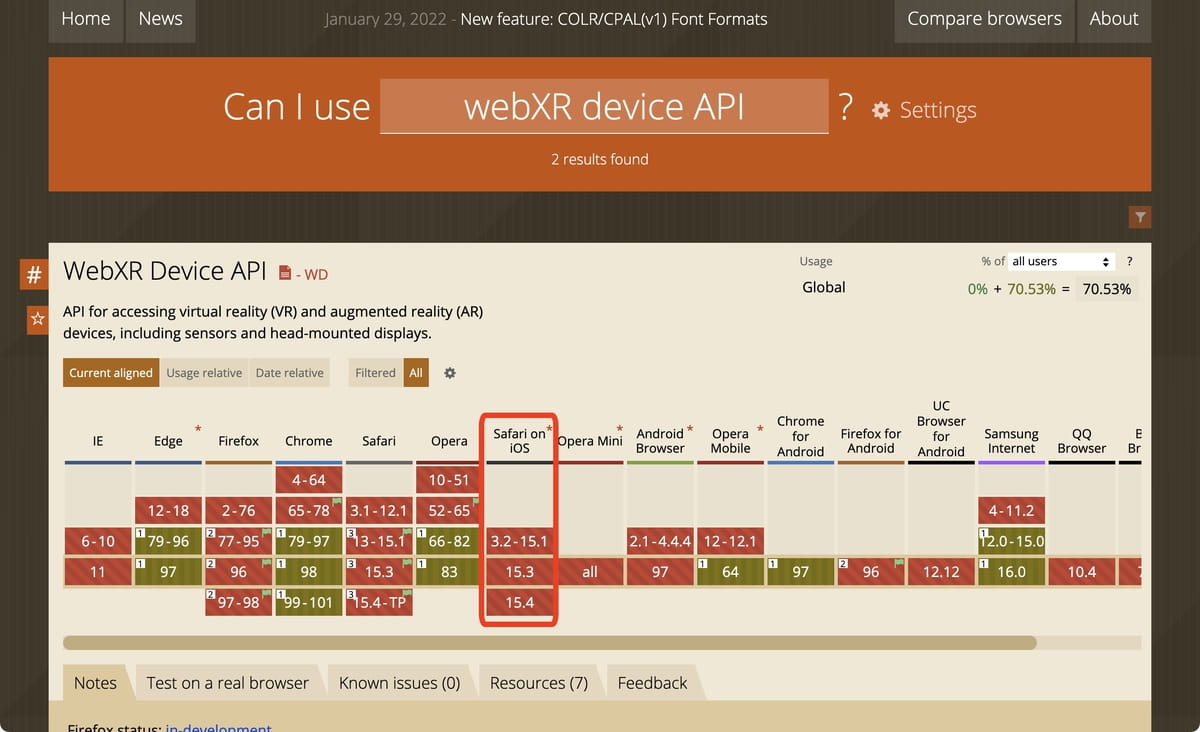Screen dimensions: 1200x732
Task: Click Chrome 4-64 support cell
Action: pos(309,480)
